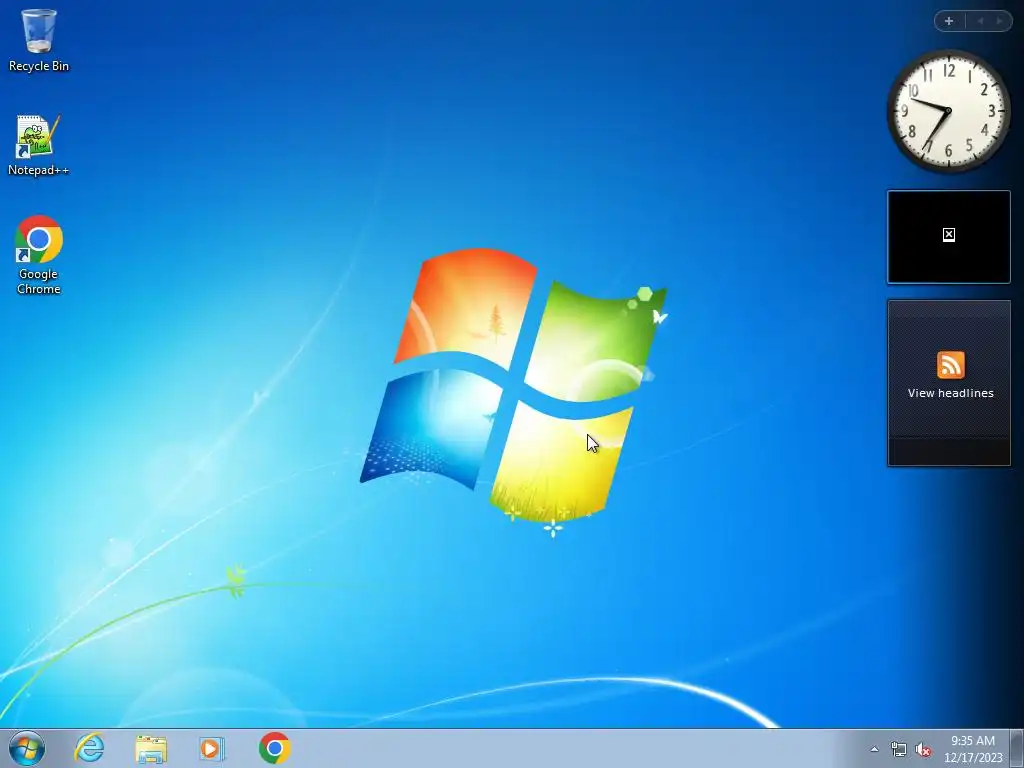The width and height of the screenshot is (1024, 768).
Task: Click View headlines in the feed gadget
Action: 950,393
